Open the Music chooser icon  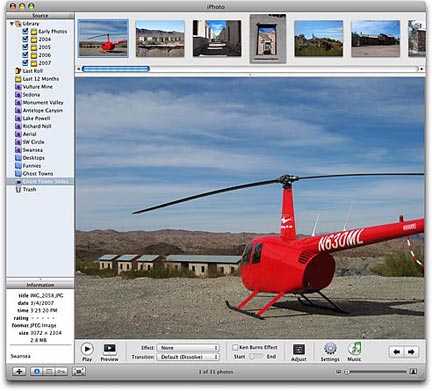coord(354,349)
